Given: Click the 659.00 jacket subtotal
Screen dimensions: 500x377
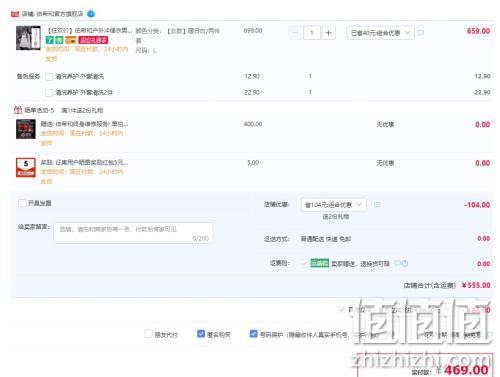Looking at the screenshot, I should tap(478, 31).
